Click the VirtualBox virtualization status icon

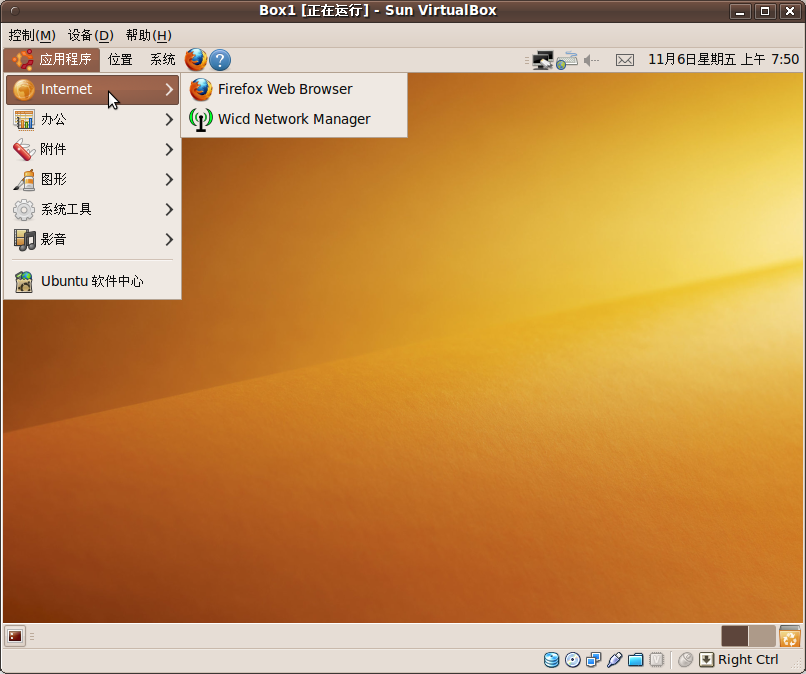click(656, 660)
